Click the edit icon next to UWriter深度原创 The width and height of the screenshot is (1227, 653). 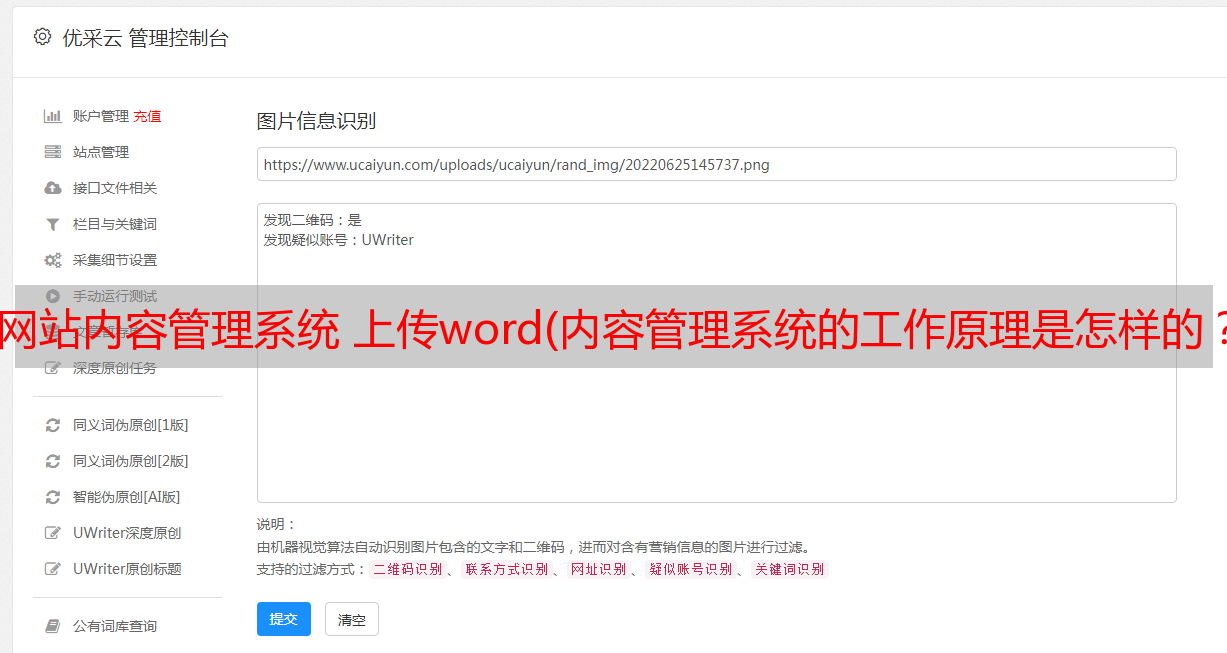[x=53, y=533]
